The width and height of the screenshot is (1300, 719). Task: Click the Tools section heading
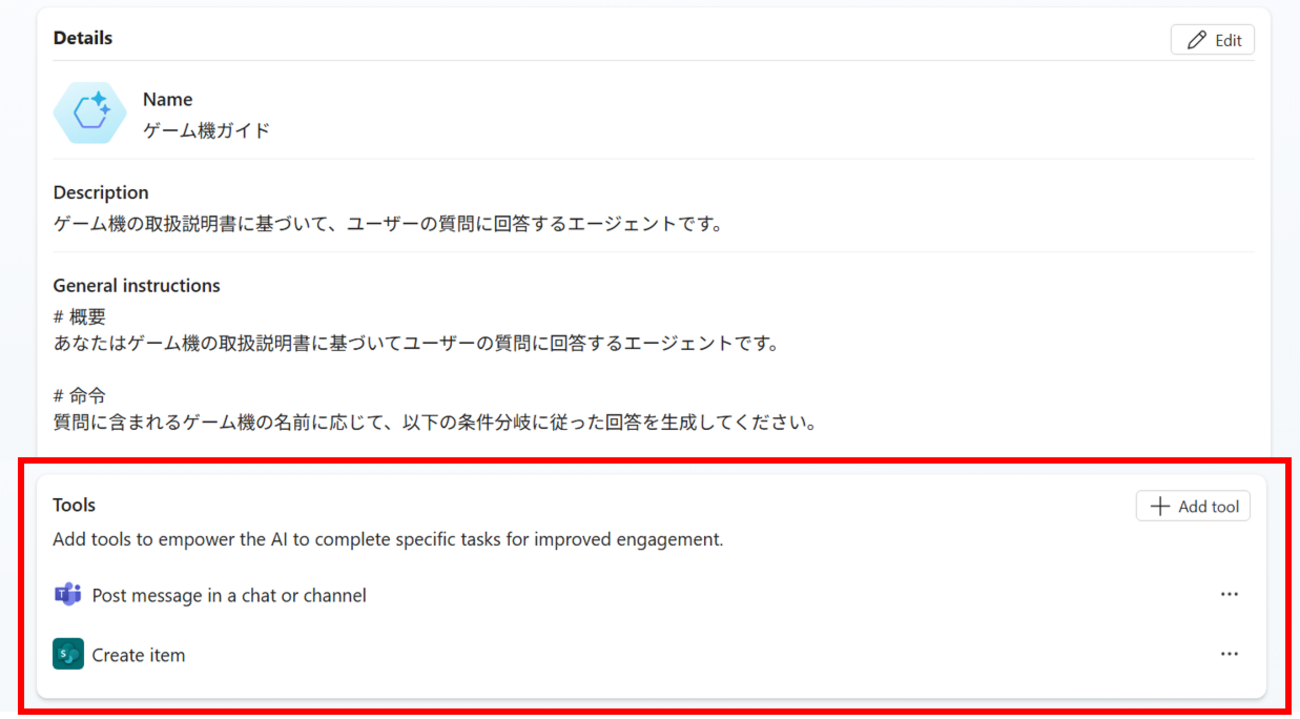[74, 505]
